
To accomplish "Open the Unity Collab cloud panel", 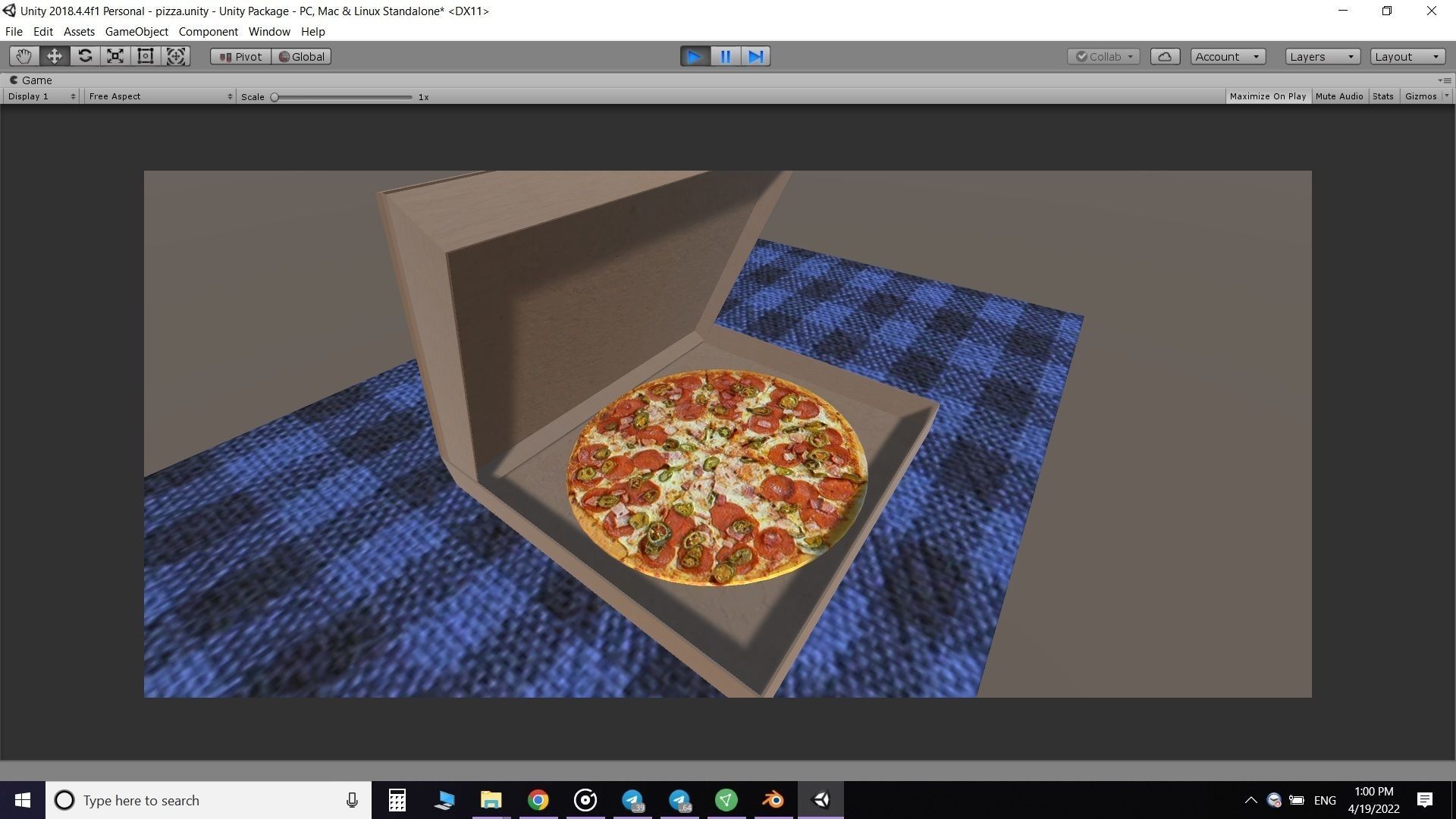I will tap(1166, 56).
